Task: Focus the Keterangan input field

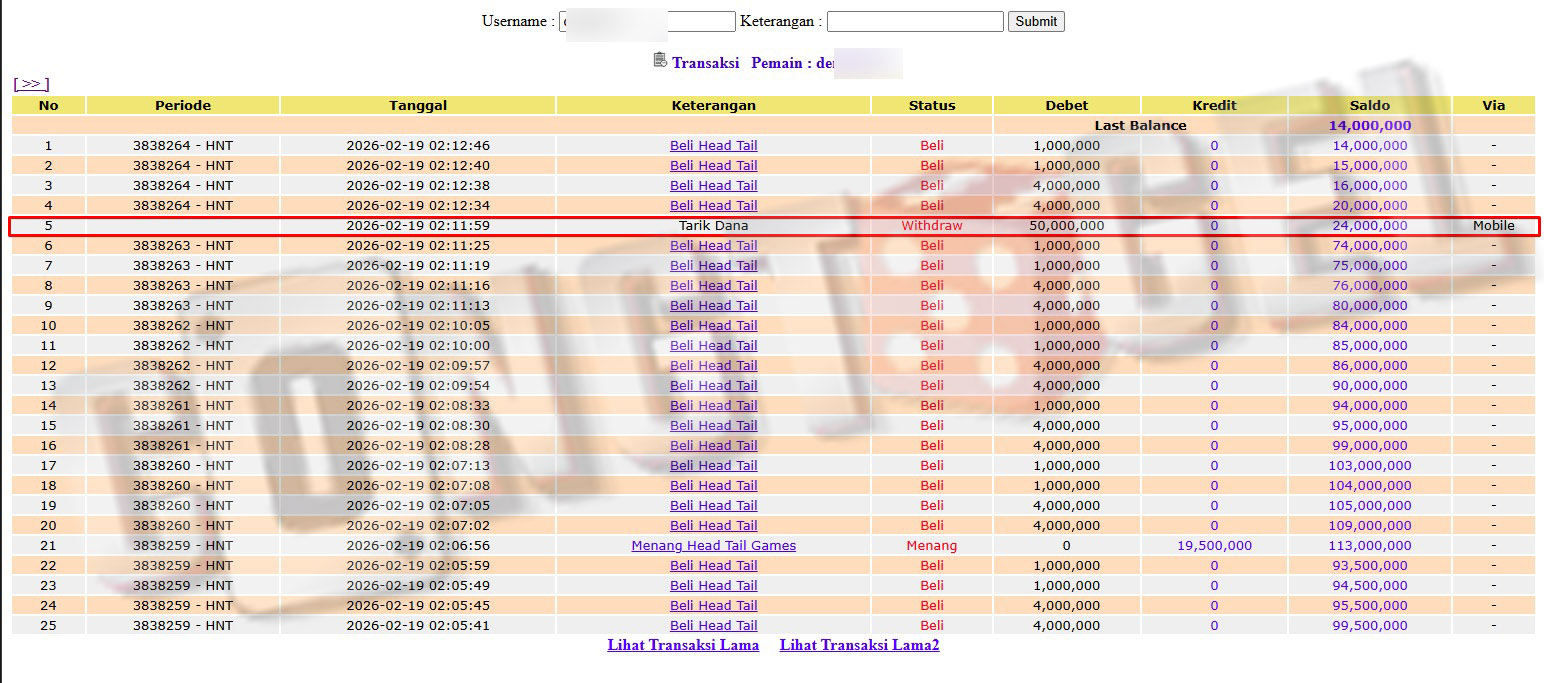Action: [915, 21]
